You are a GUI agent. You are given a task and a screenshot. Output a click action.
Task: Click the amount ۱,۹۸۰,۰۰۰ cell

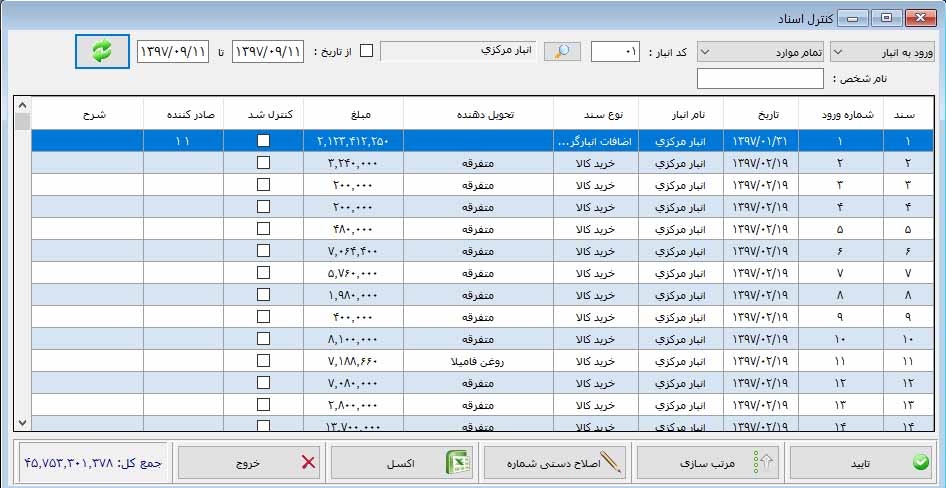[353, 295]
